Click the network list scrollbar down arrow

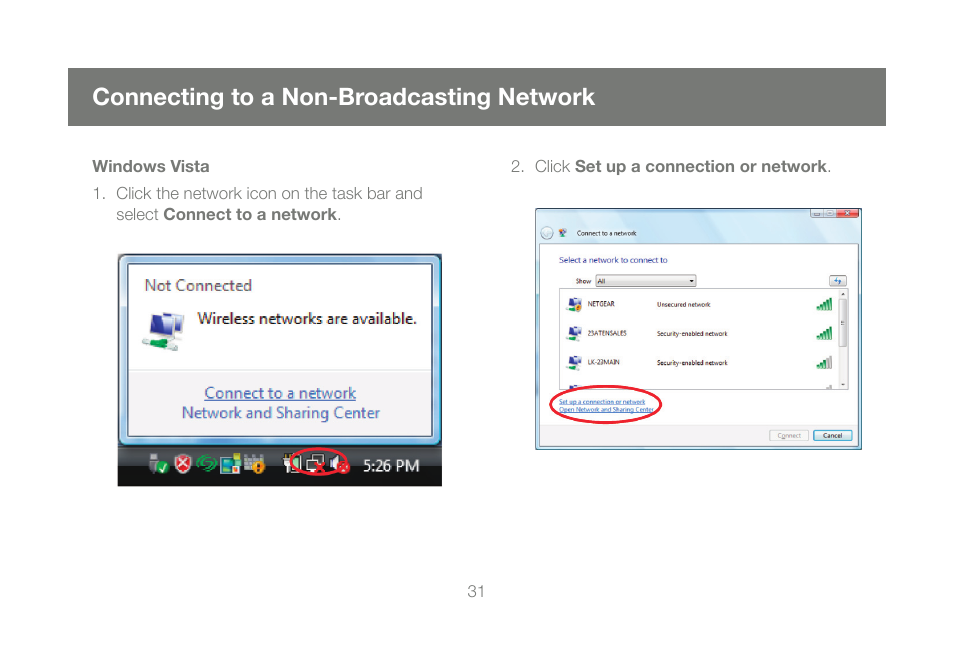(843, 385)
